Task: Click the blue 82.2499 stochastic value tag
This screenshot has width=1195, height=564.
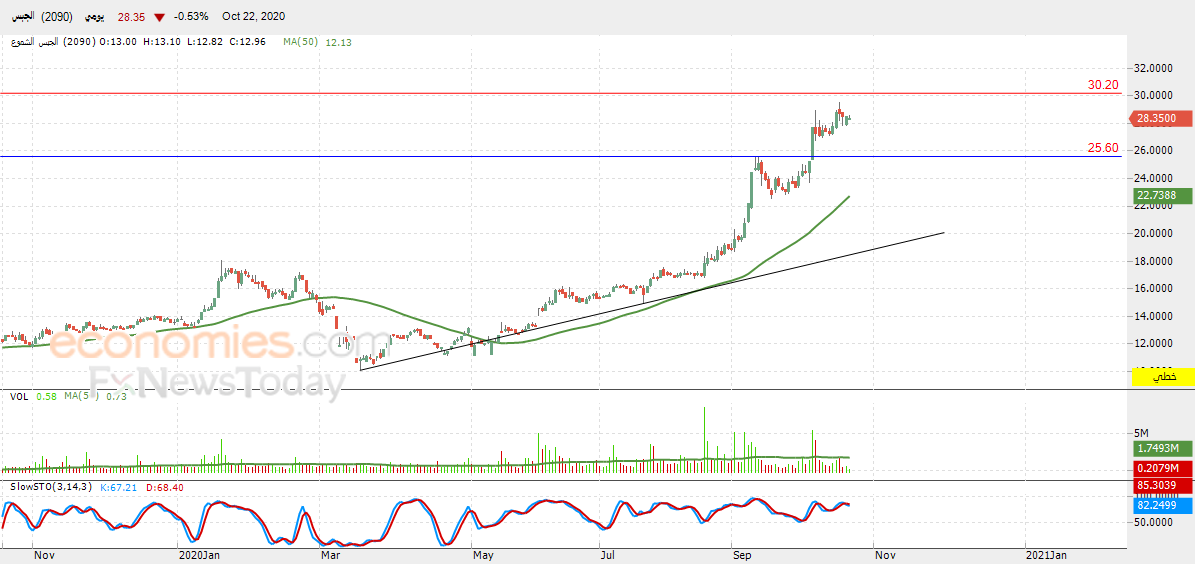Action: coord(1158,504)
